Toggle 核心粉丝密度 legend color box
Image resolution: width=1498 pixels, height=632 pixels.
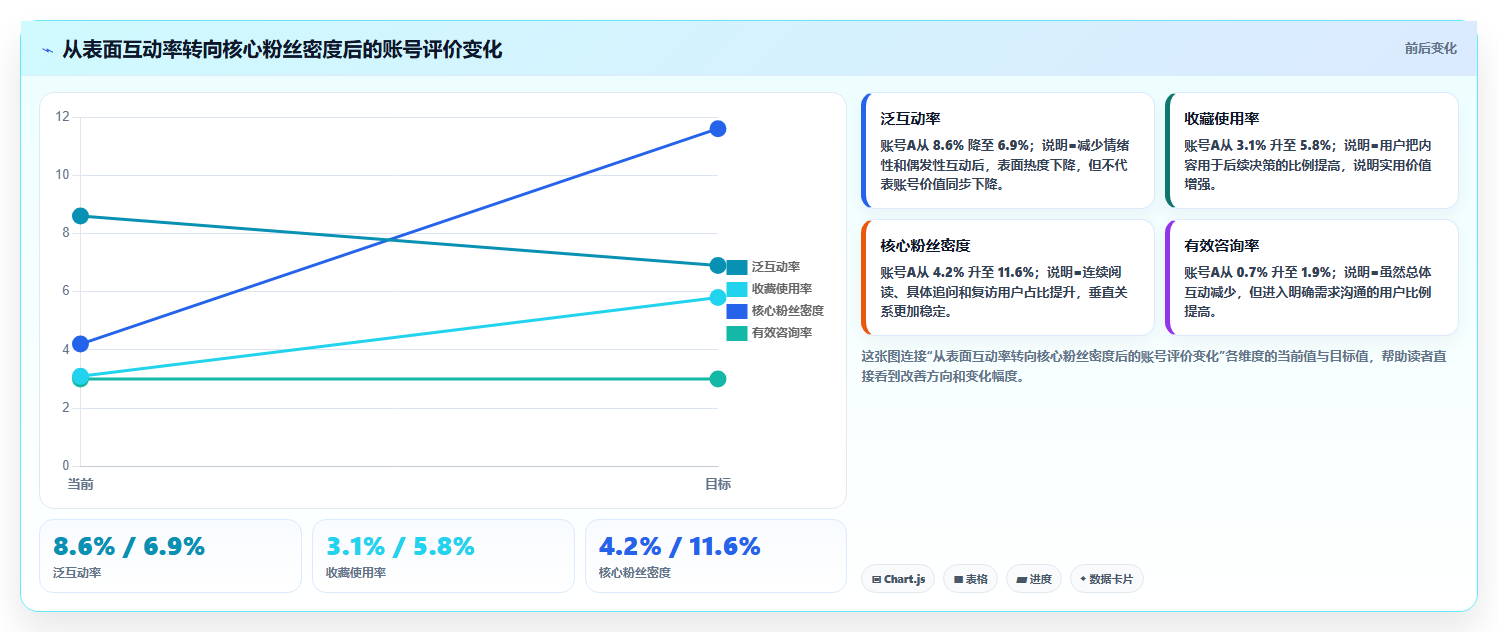coord(737,311)
